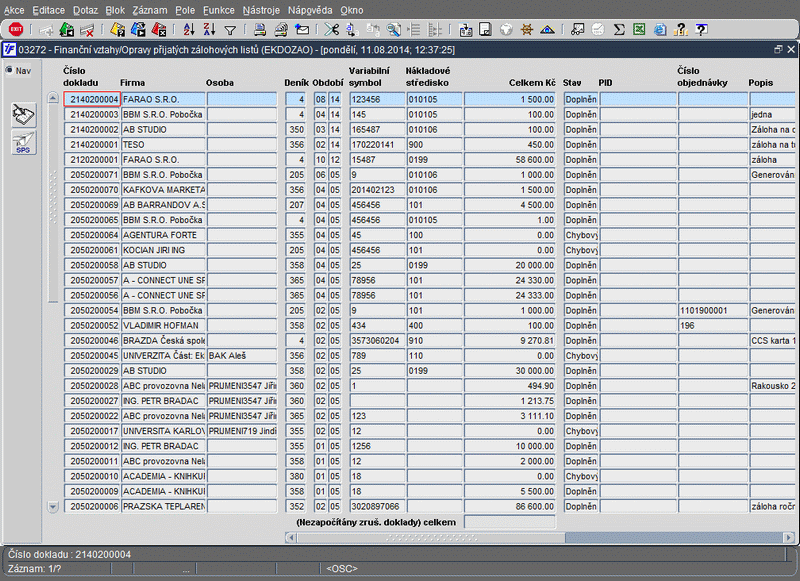Click the magnifier search icon in toolbar
The width and height of the screenshot is (800, 581).
[393, 30]
